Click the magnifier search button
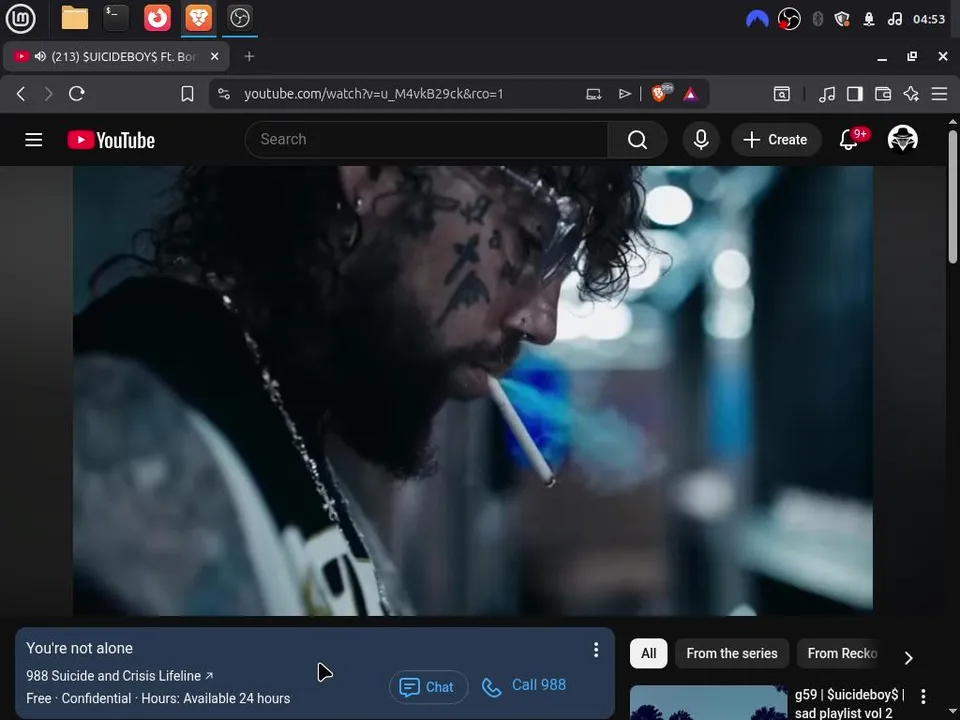 tap(637, 140)
